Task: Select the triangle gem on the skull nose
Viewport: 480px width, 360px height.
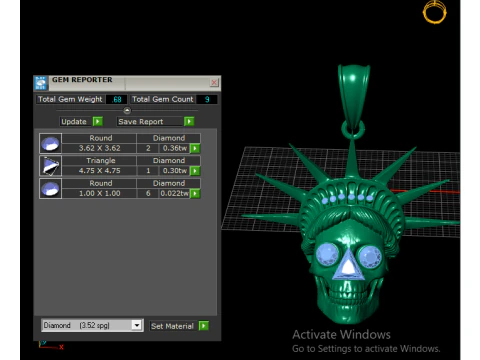Action: click(x=348, y=265)
